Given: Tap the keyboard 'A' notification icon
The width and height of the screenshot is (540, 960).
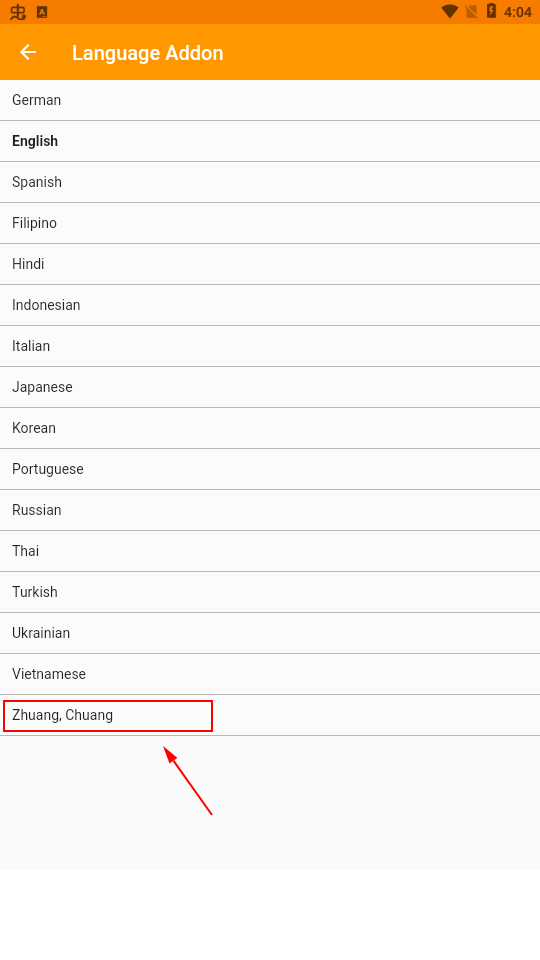Looking at the screenshot, I should pos(42,12).
